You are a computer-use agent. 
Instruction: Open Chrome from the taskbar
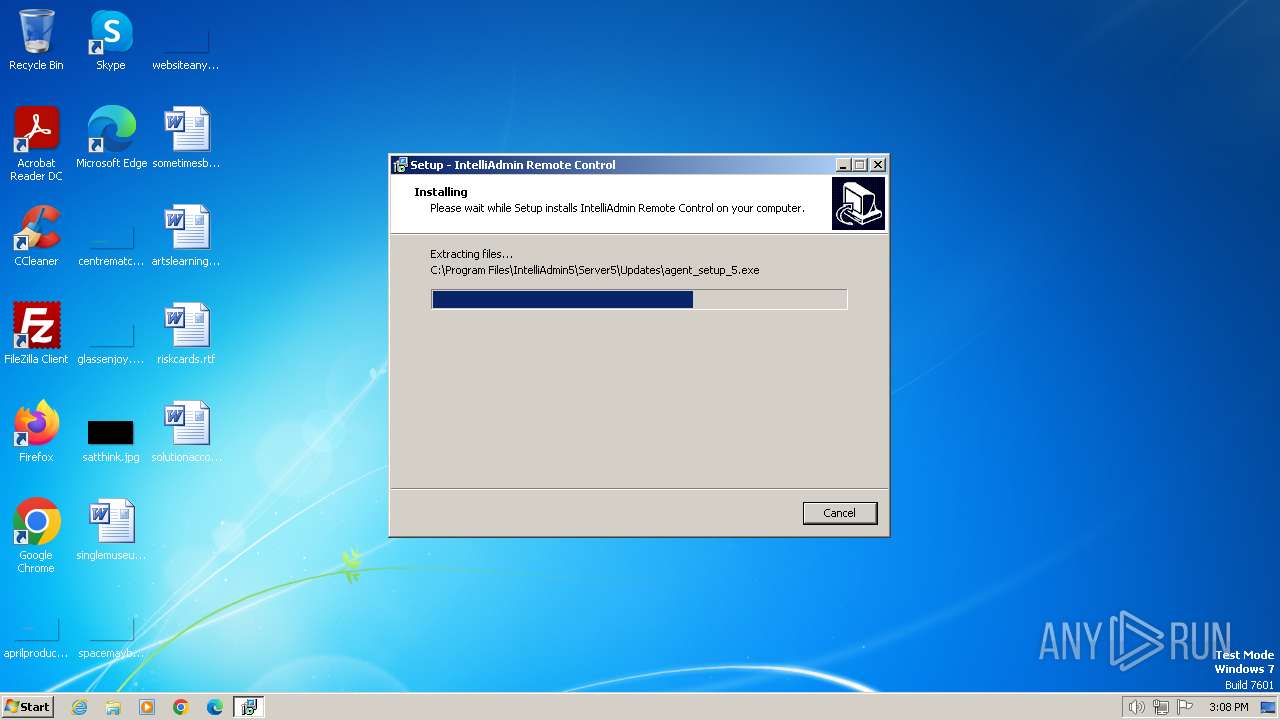pyautogui.click(x=181, y=707)
